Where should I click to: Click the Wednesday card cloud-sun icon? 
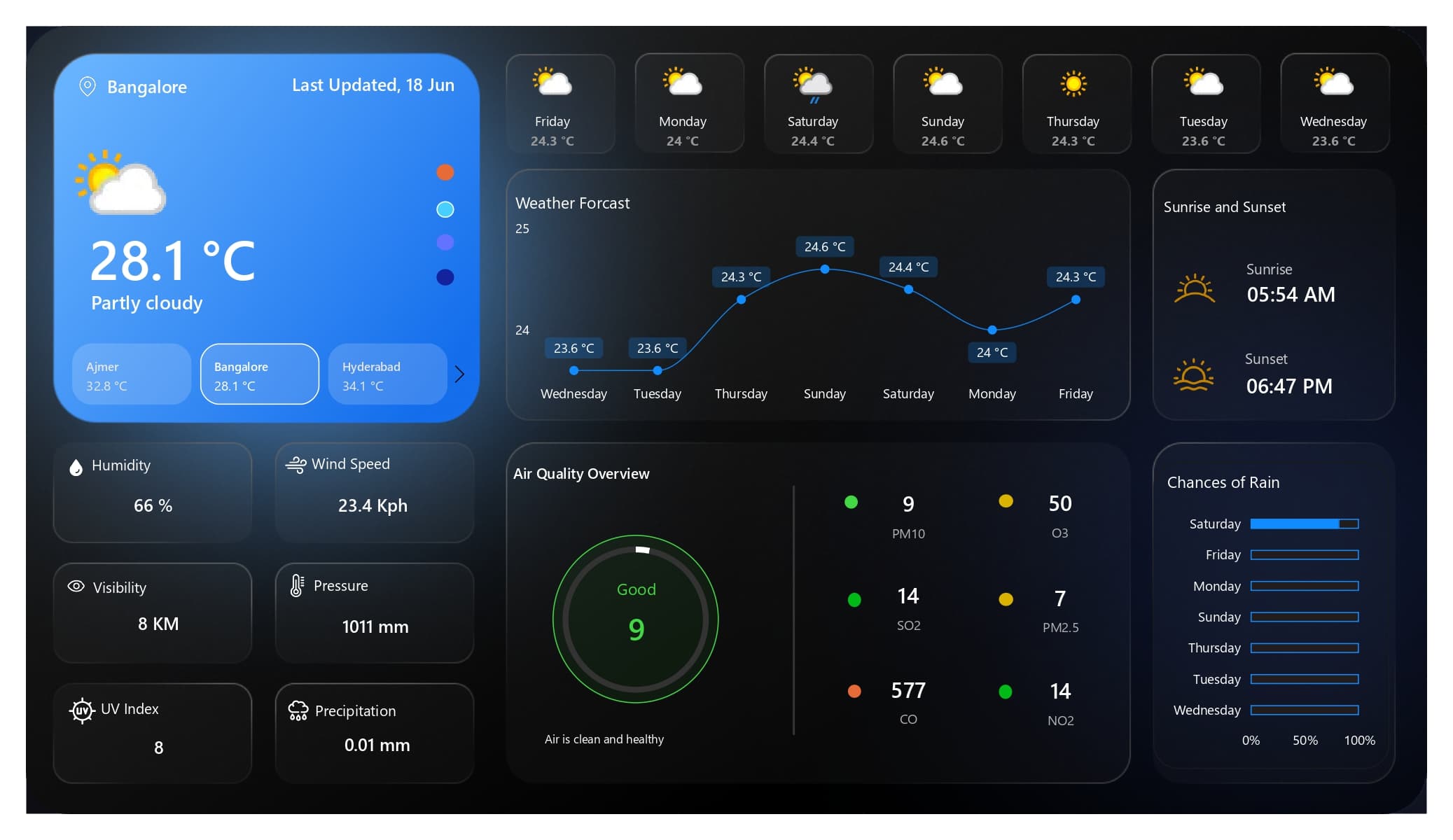point(1334,82)
